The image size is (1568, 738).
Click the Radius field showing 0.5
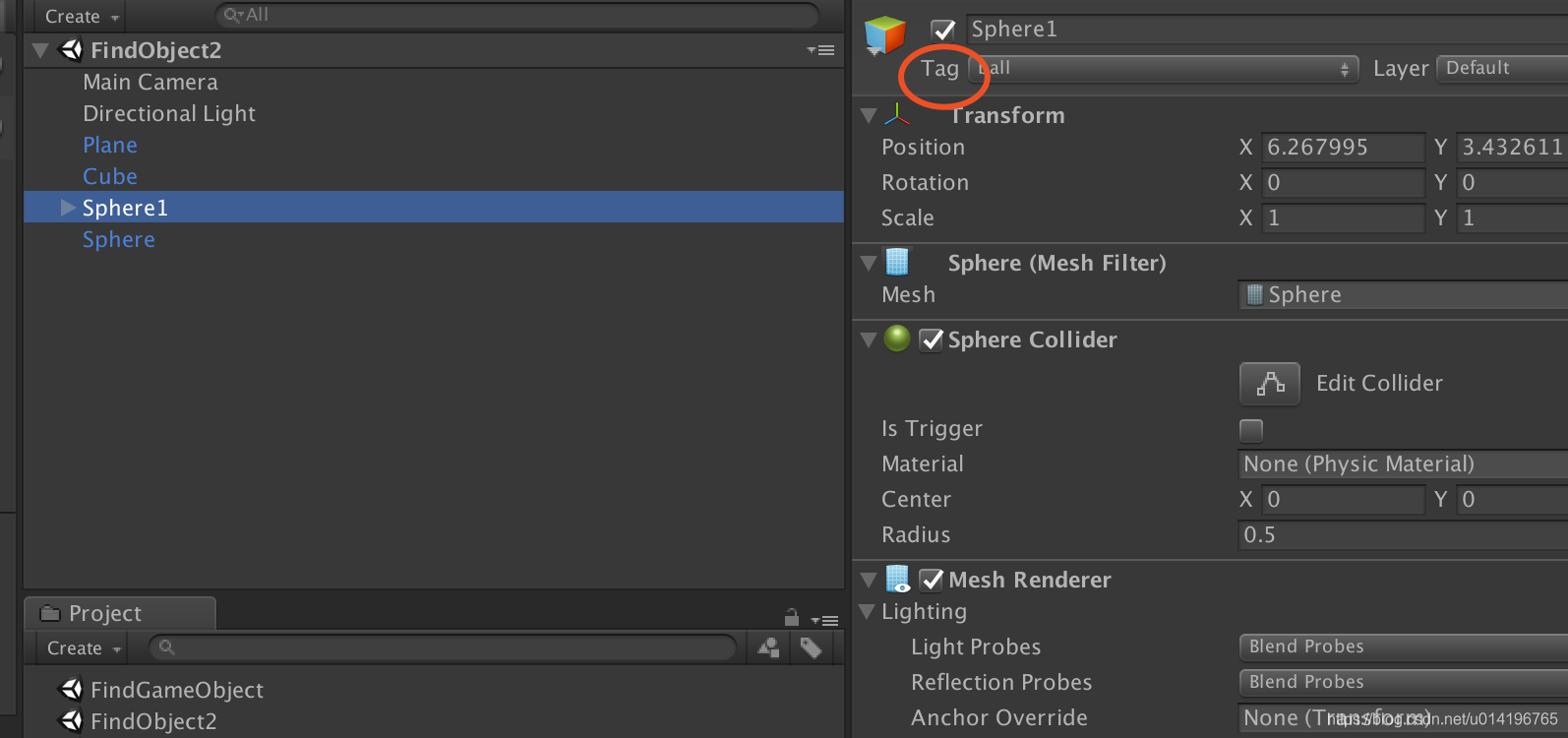coord(1403,534)
